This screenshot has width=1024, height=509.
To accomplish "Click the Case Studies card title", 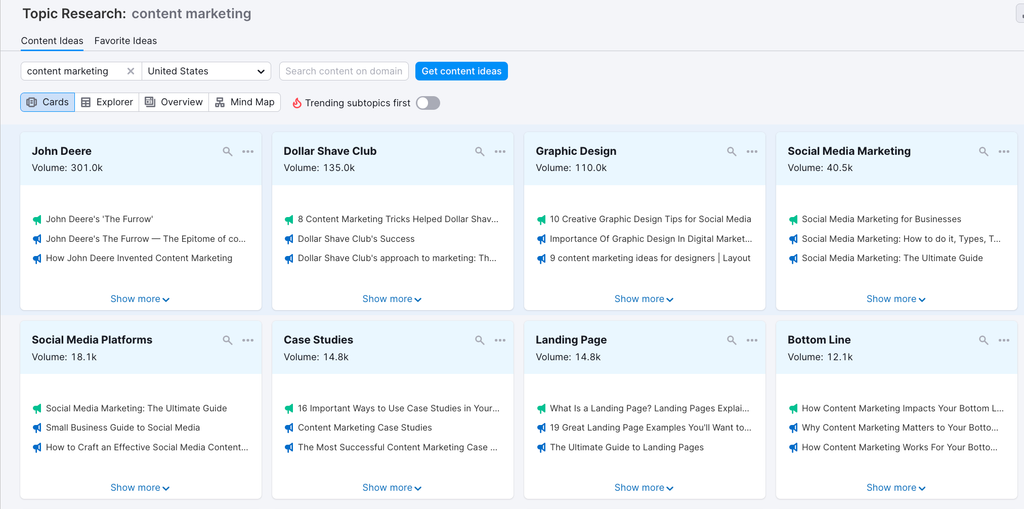I will click(x=318, y=340).
